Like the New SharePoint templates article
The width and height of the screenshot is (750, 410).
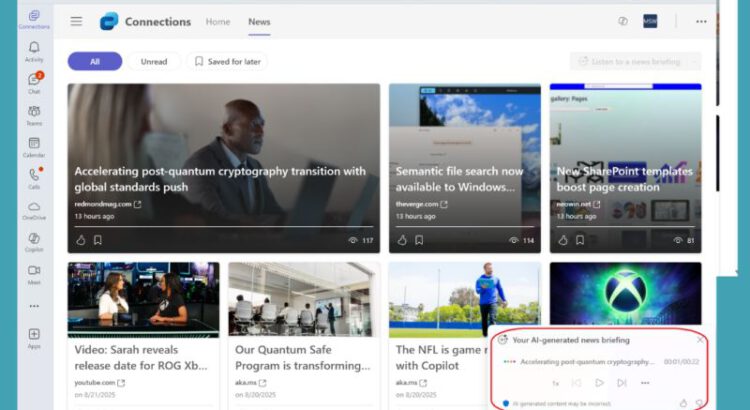point(563,240)
